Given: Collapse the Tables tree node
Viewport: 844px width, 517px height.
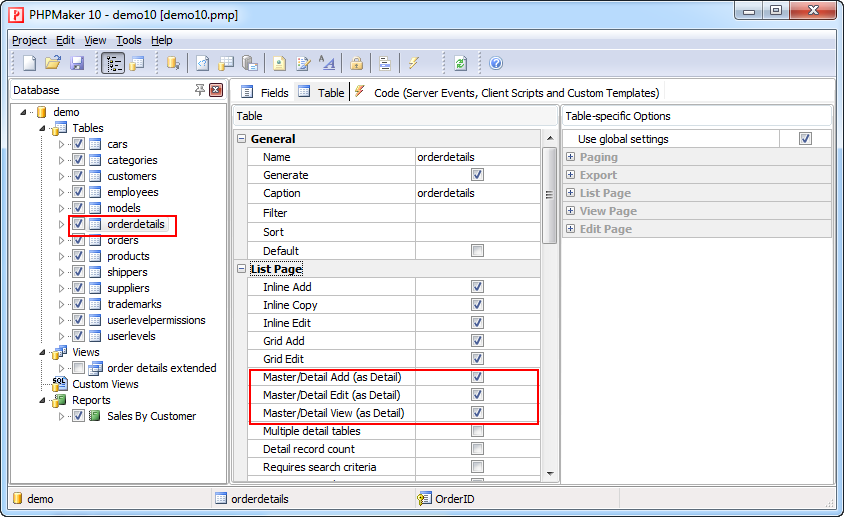Looking at the screenshot, I should (x=42, y=128).
